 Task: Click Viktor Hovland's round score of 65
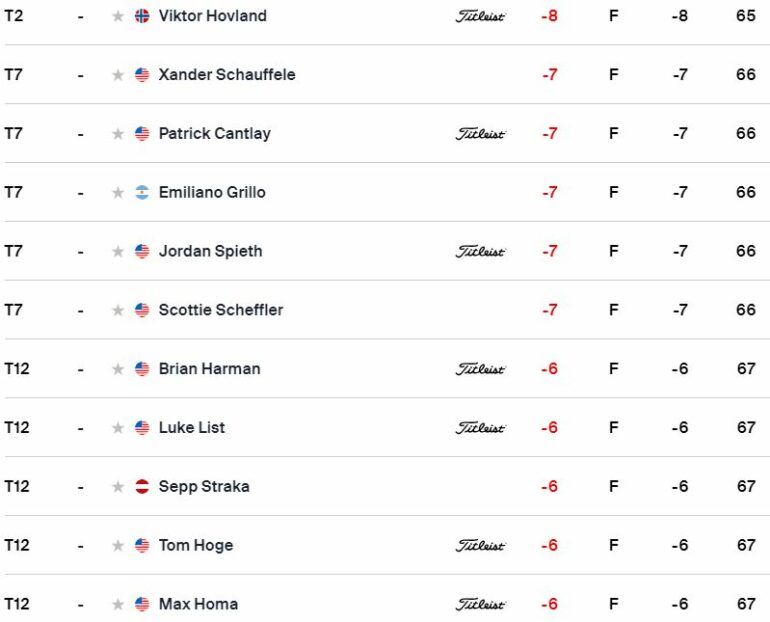tap(745, 16)
